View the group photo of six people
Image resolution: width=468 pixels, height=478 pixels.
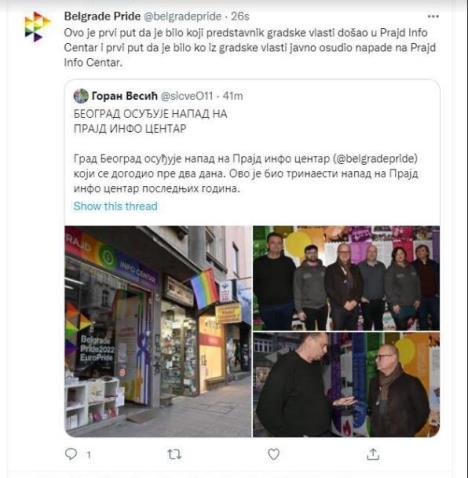coord(346,278)
